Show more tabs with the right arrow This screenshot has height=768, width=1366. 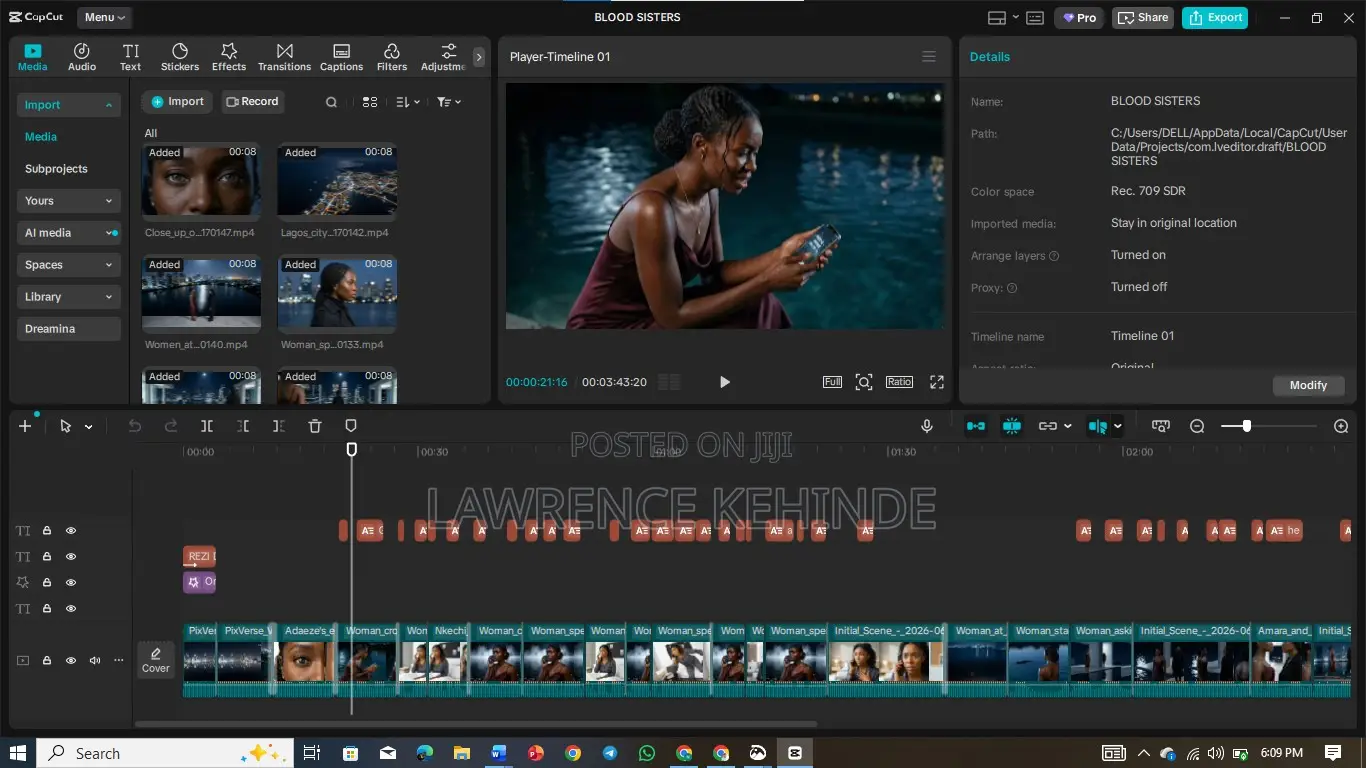coord(479,57)
